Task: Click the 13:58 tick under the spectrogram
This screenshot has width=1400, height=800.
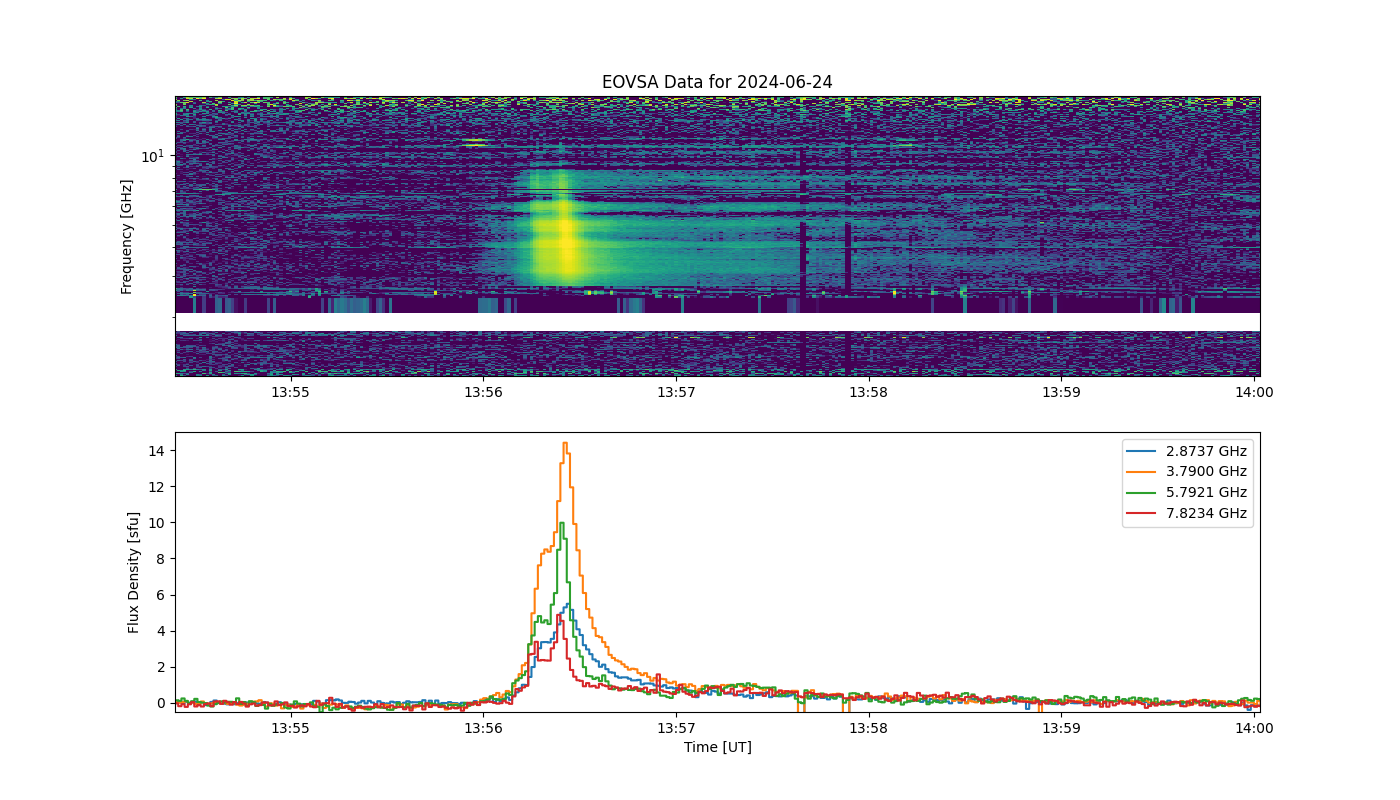Action: coord(868,393)
